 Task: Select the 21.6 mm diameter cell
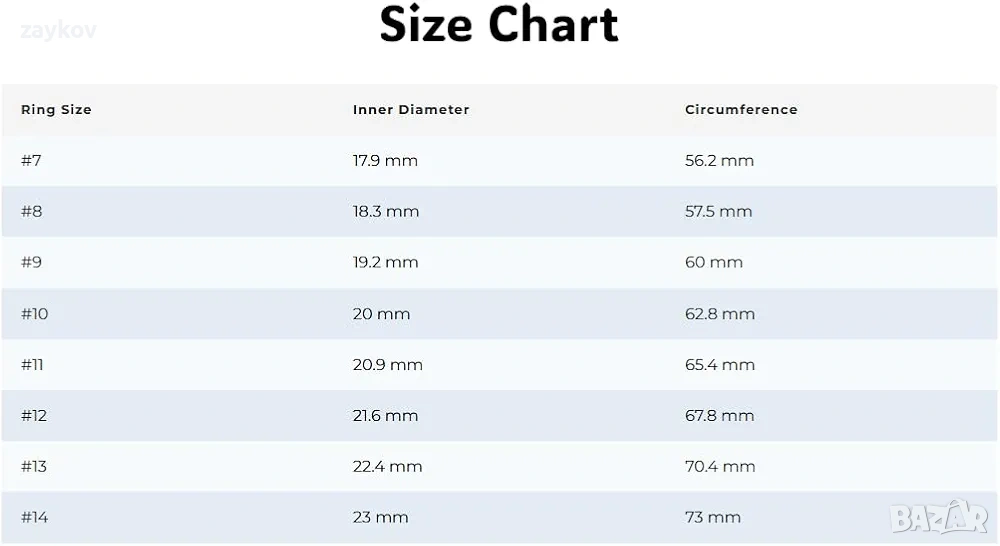[x=387, y=416]
